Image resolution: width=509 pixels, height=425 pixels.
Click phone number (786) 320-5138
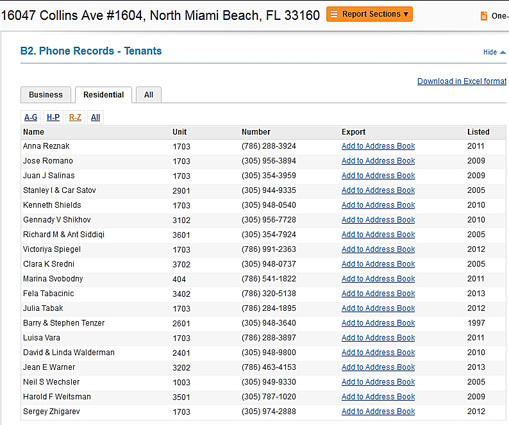coord(269,294)
